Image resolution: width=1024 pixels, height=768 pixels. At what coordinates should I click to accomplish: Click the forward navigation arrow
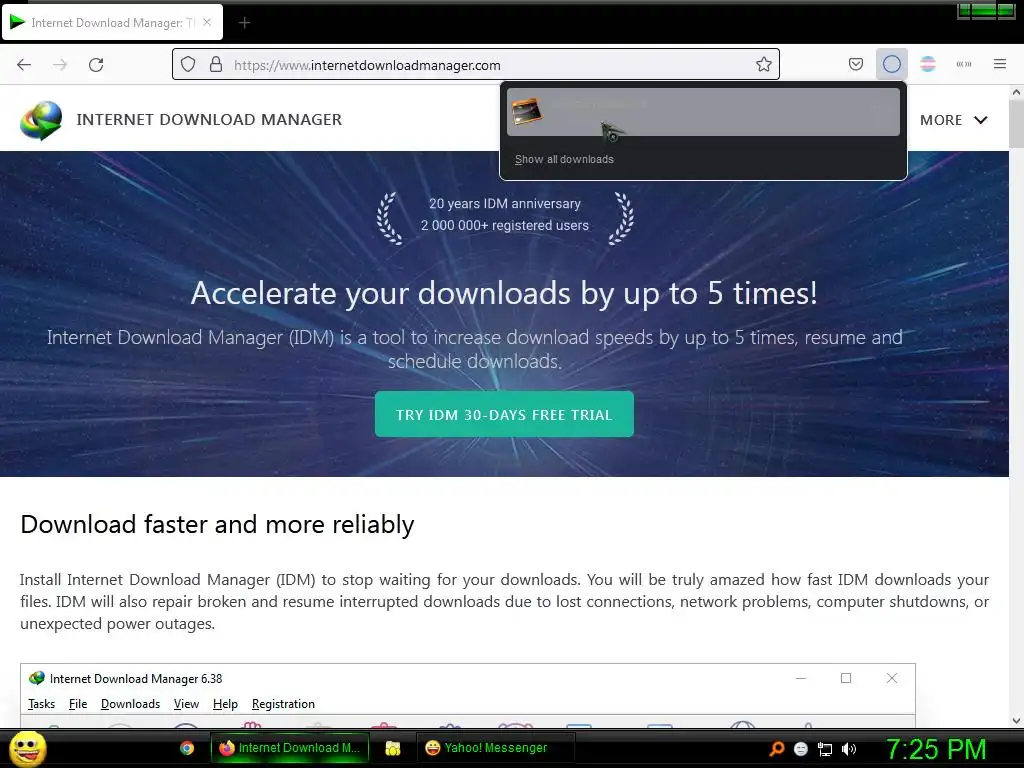60,65
